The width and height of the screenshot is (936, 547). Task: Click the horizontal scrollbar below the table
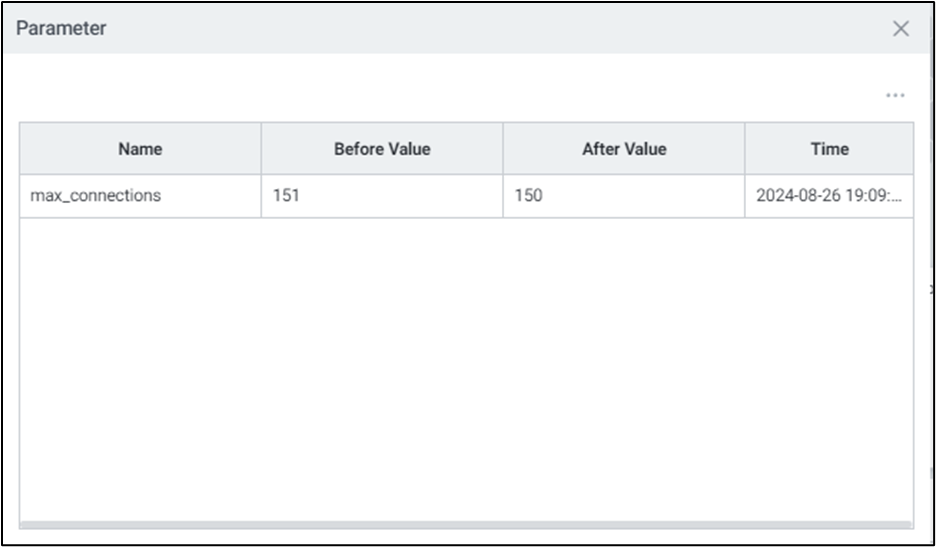465,524
